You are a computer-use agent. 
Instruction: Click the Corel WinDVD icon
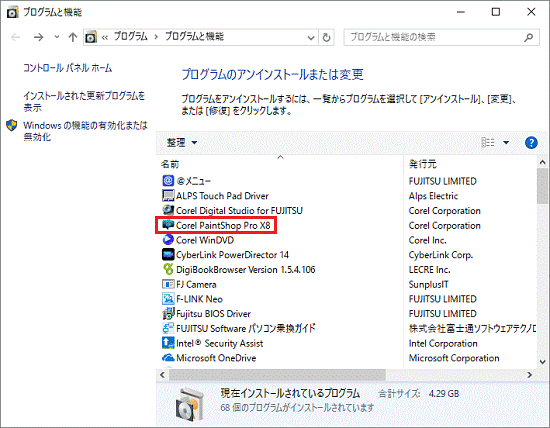[168, 240]
